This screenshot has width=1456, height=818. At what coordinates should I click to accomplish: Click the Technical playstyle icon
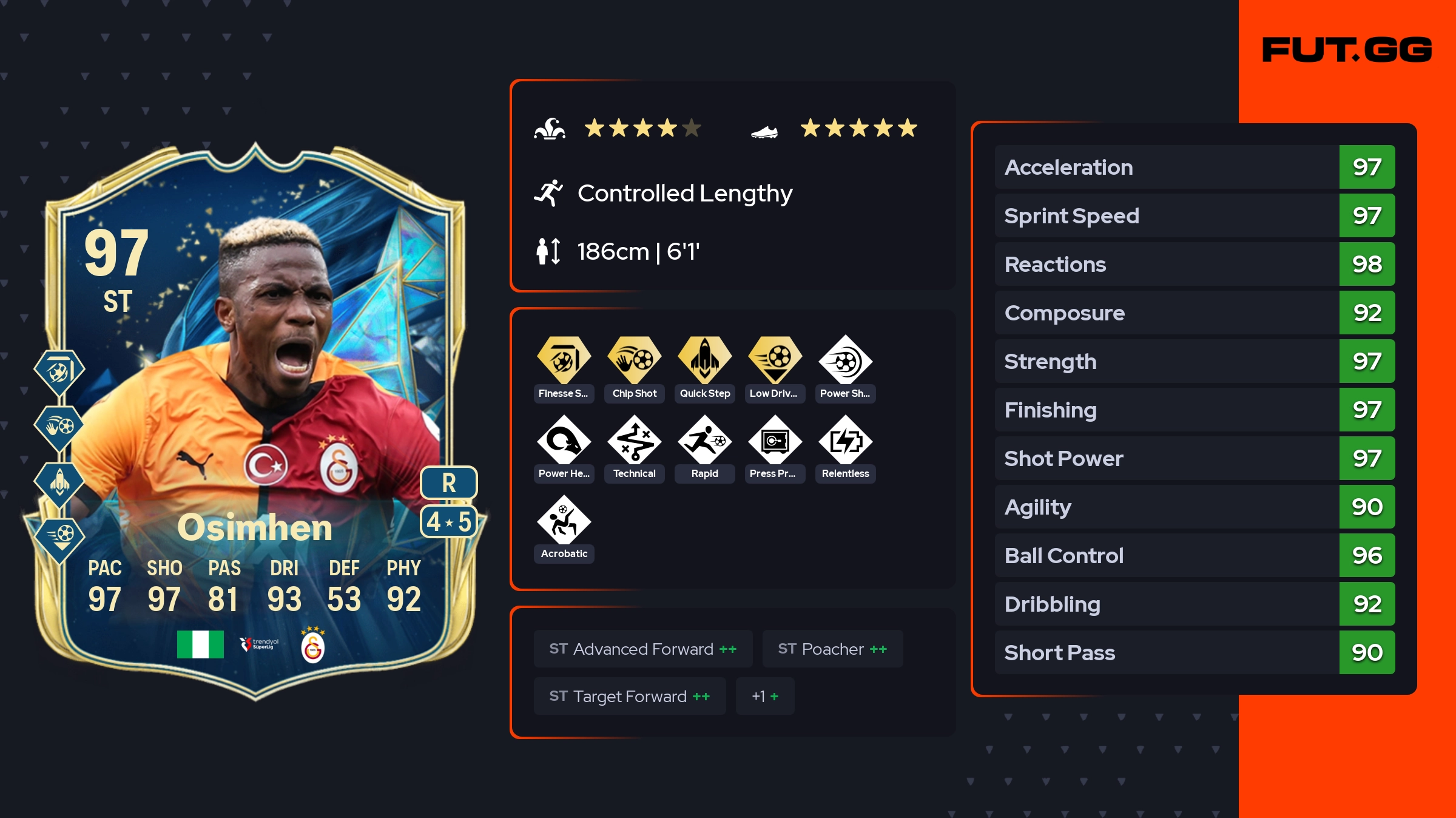point(635,441)
